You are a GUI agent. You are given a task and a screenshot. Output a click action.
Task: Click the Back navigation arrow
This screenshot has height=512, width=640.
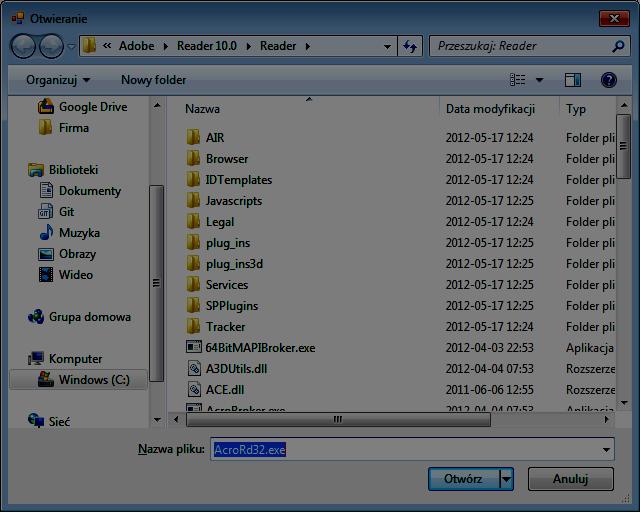tap(24, 46)
